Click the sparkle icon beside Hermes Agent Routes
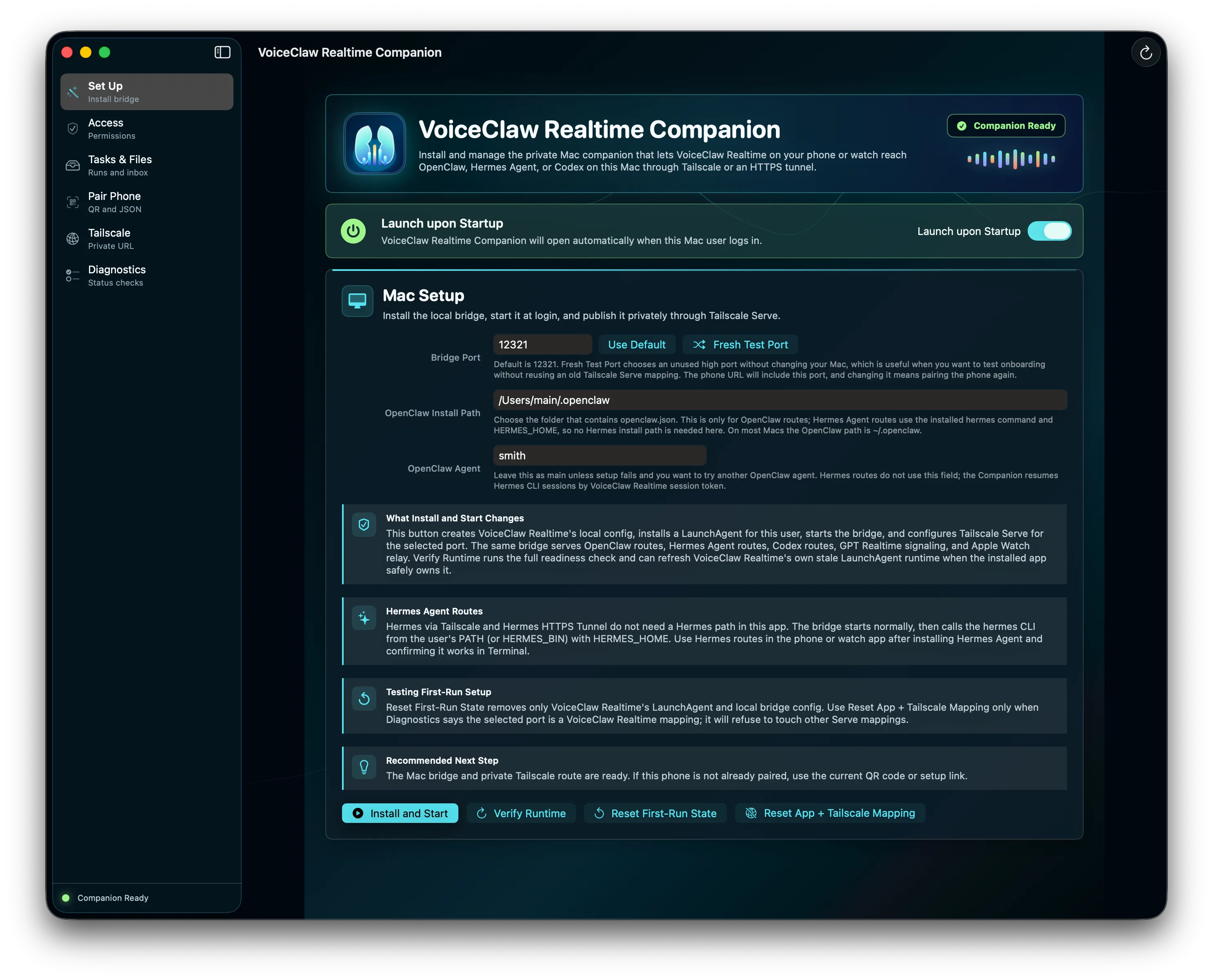Viewport: 1213px width, 980px height. 364,618
